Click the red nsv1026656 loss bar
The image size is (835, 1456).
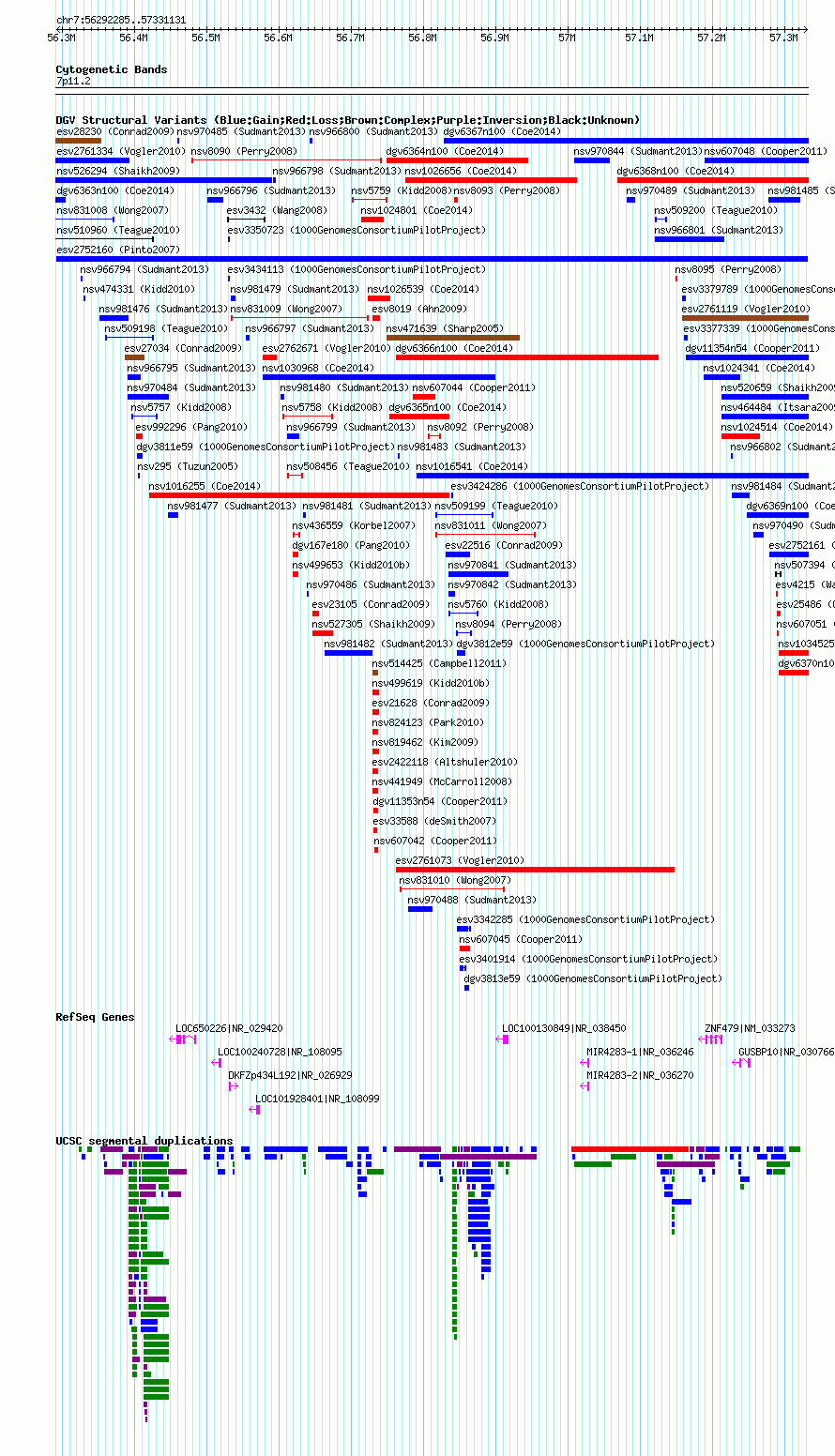(x=491, y=180)
